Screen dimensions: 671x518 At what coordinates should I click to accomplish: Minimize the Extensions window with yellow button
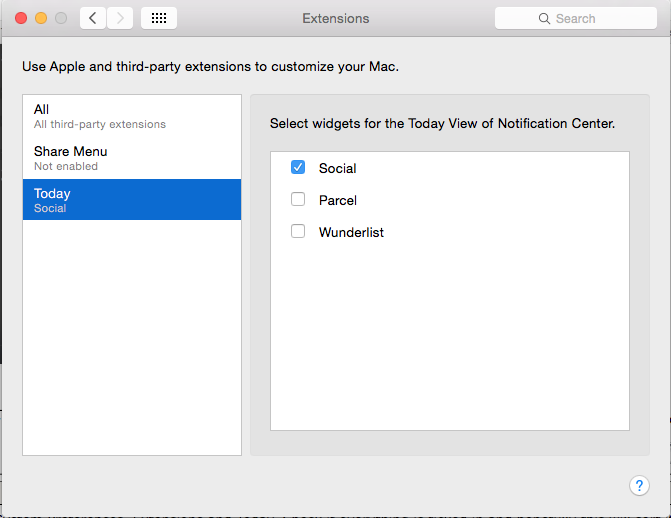pyautogui.click(x=41, y=18)
